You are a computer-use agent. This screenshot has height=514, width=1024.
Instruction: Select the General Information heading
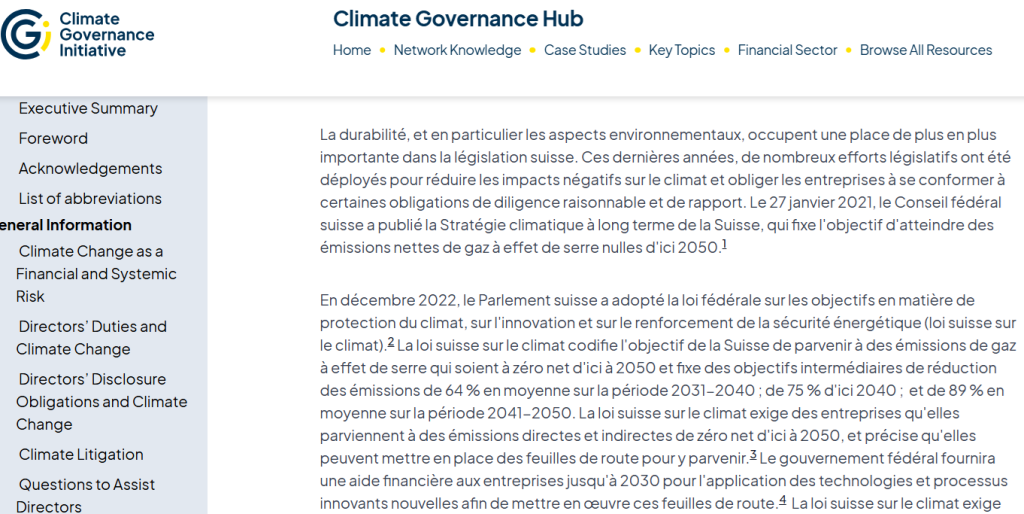point(65,225)
